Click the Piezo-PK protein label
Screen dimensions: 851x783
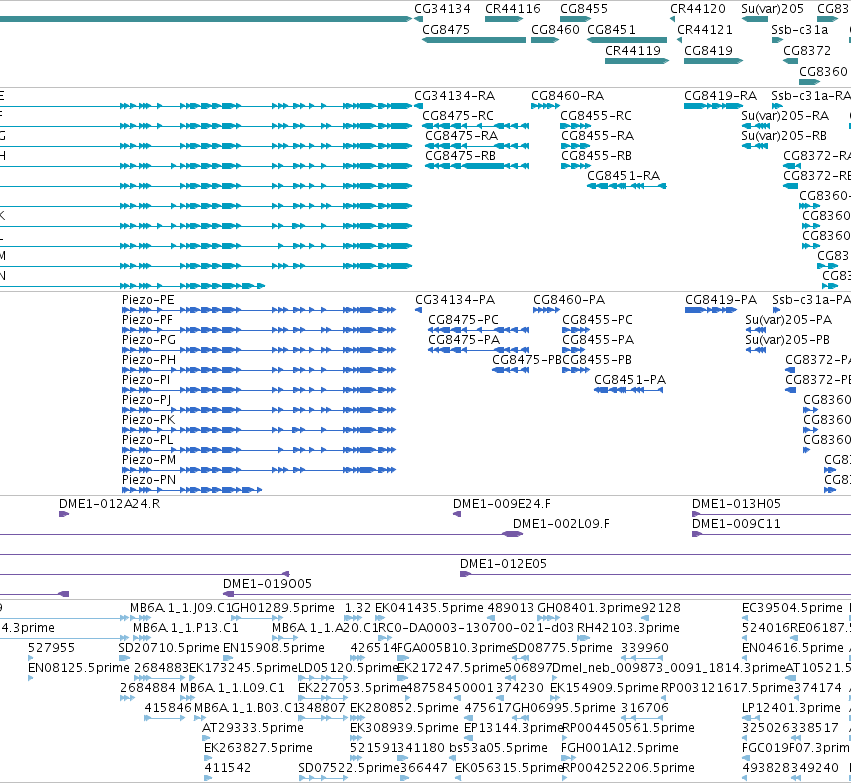pyautogui.click(x=148, y=421)
